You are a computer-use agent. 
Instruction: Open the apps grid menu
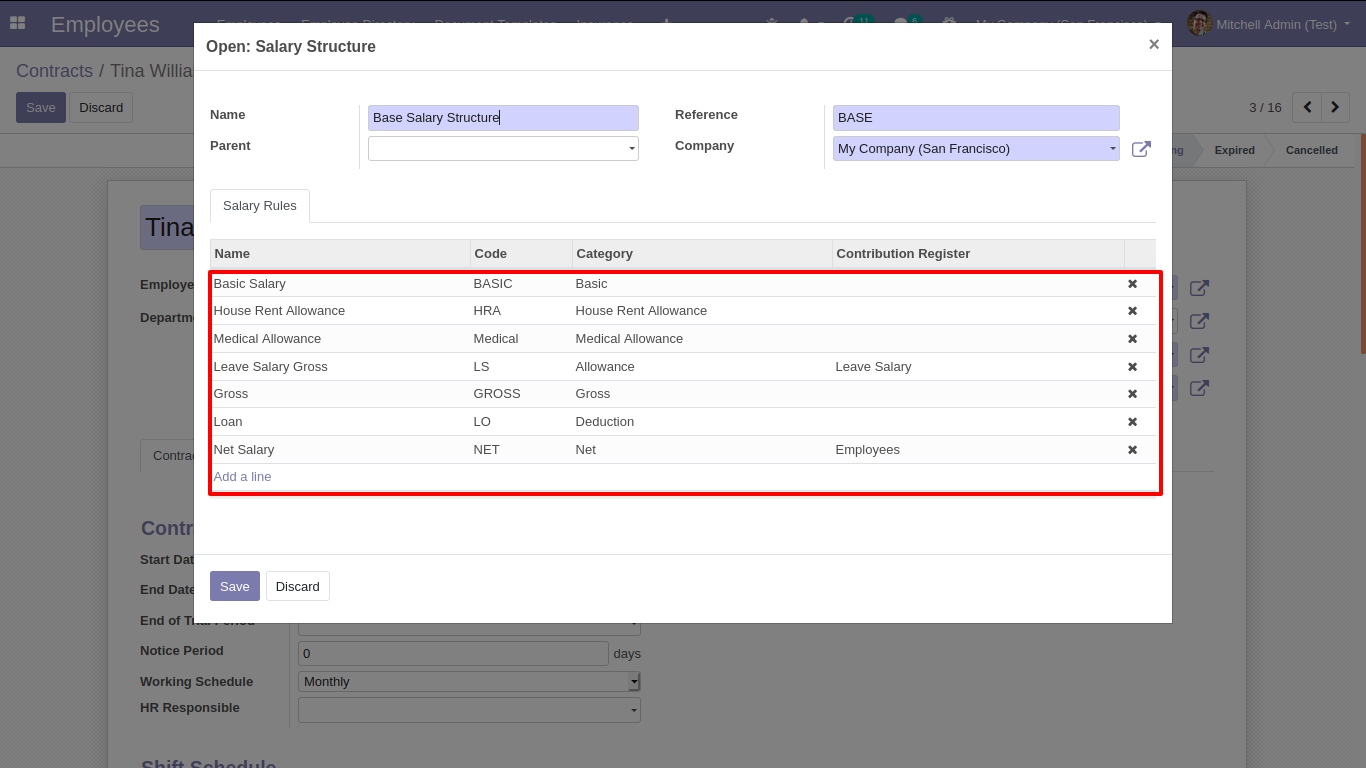17,23
